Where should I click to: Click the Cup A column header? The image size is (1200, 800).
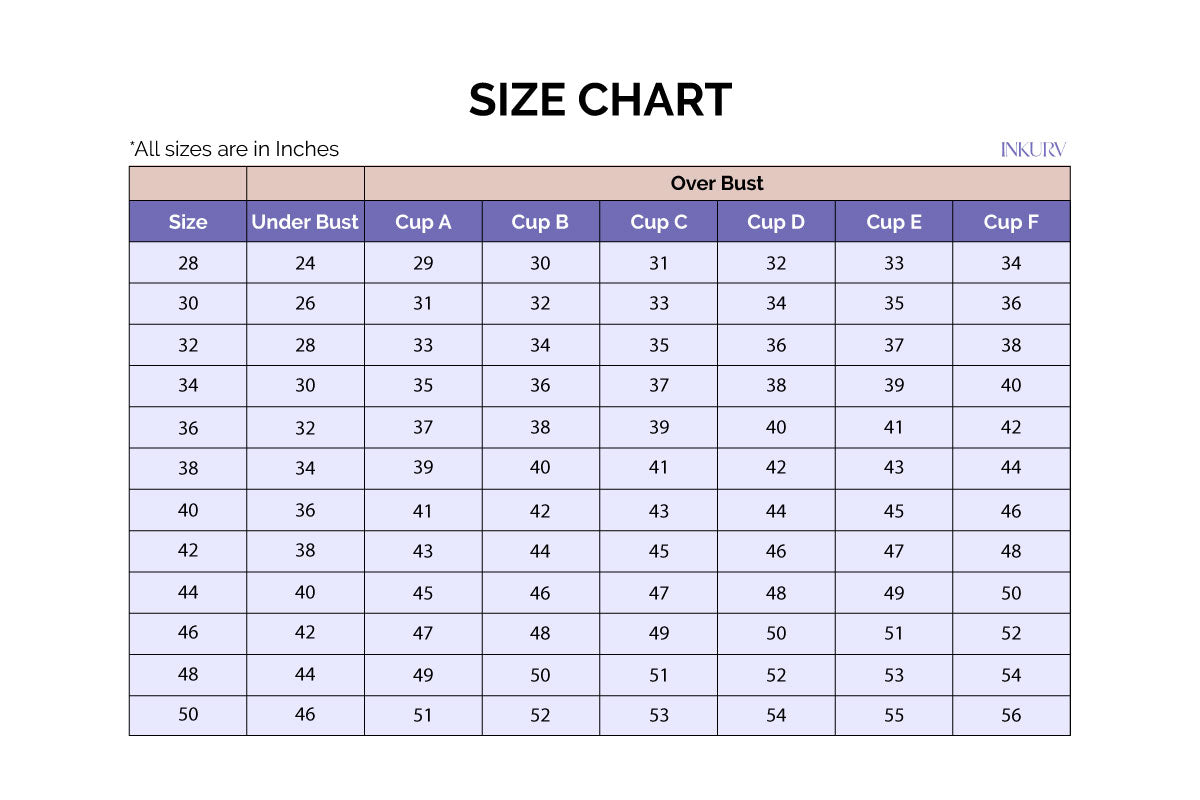click(423, 222)
